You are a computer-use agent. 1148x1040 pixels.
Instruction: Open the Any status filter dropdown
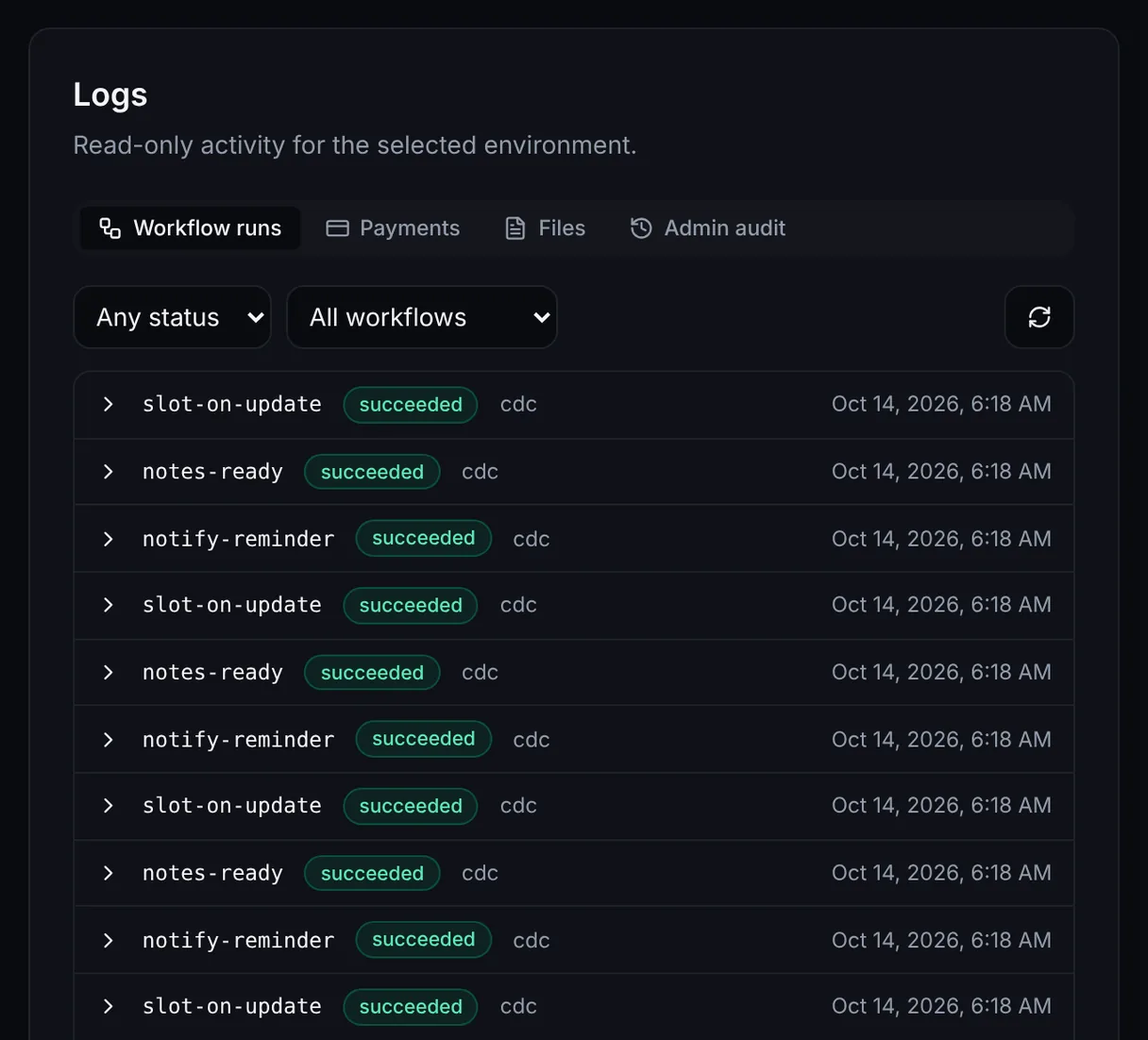[173, 317]
